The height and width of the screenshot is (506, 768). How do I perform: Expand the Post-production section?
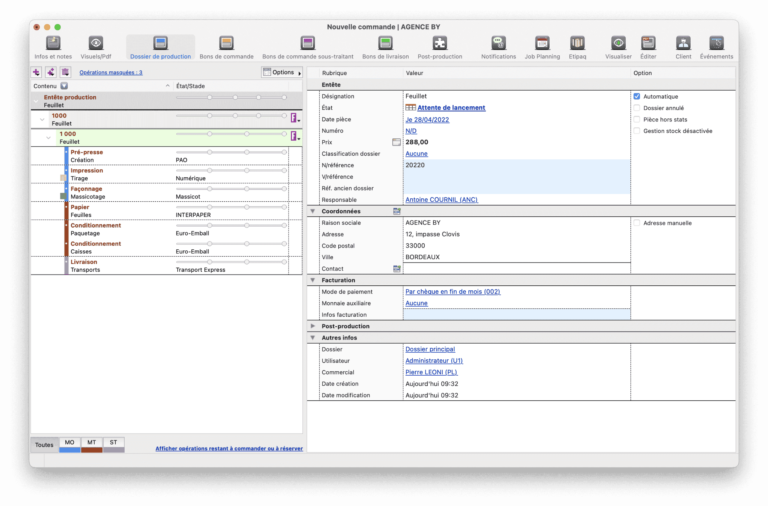[313, 326]
